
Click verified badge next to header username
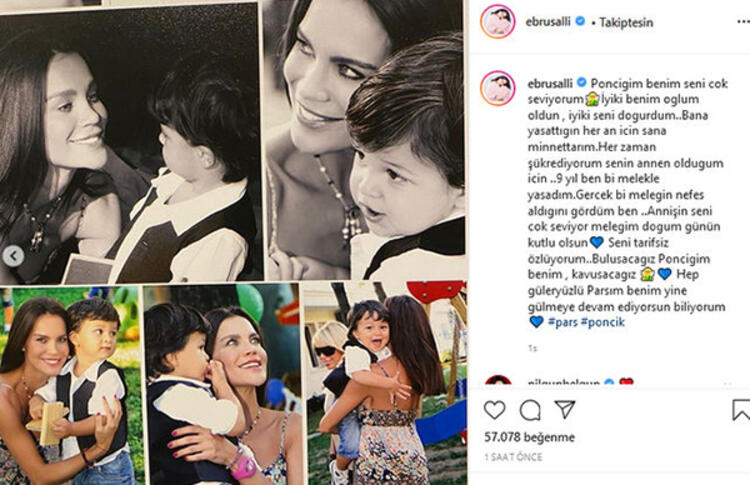580,22
